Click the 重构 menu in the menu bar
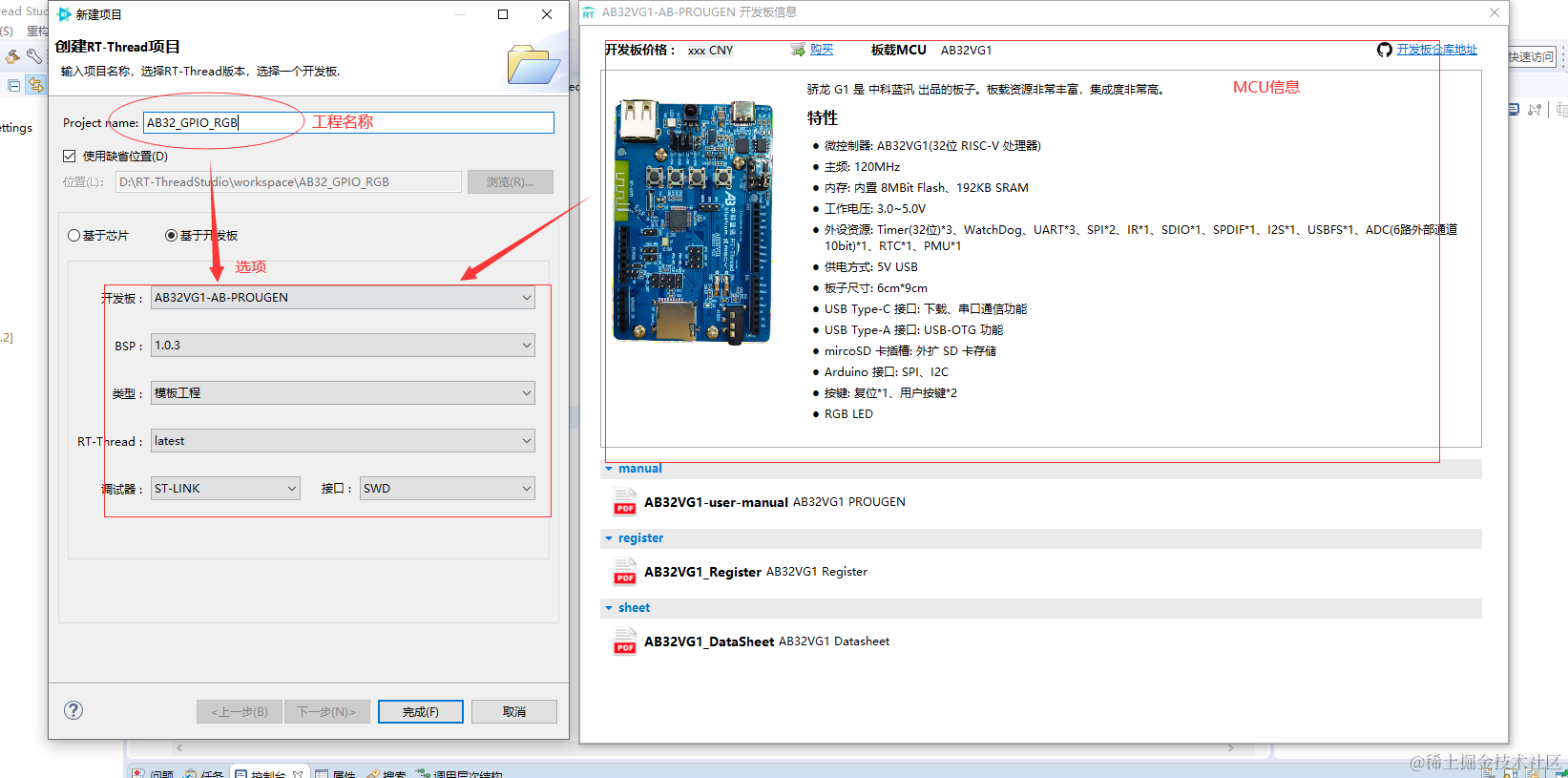Viewport: 1568px width, 778px height. (x=37, y=32)
